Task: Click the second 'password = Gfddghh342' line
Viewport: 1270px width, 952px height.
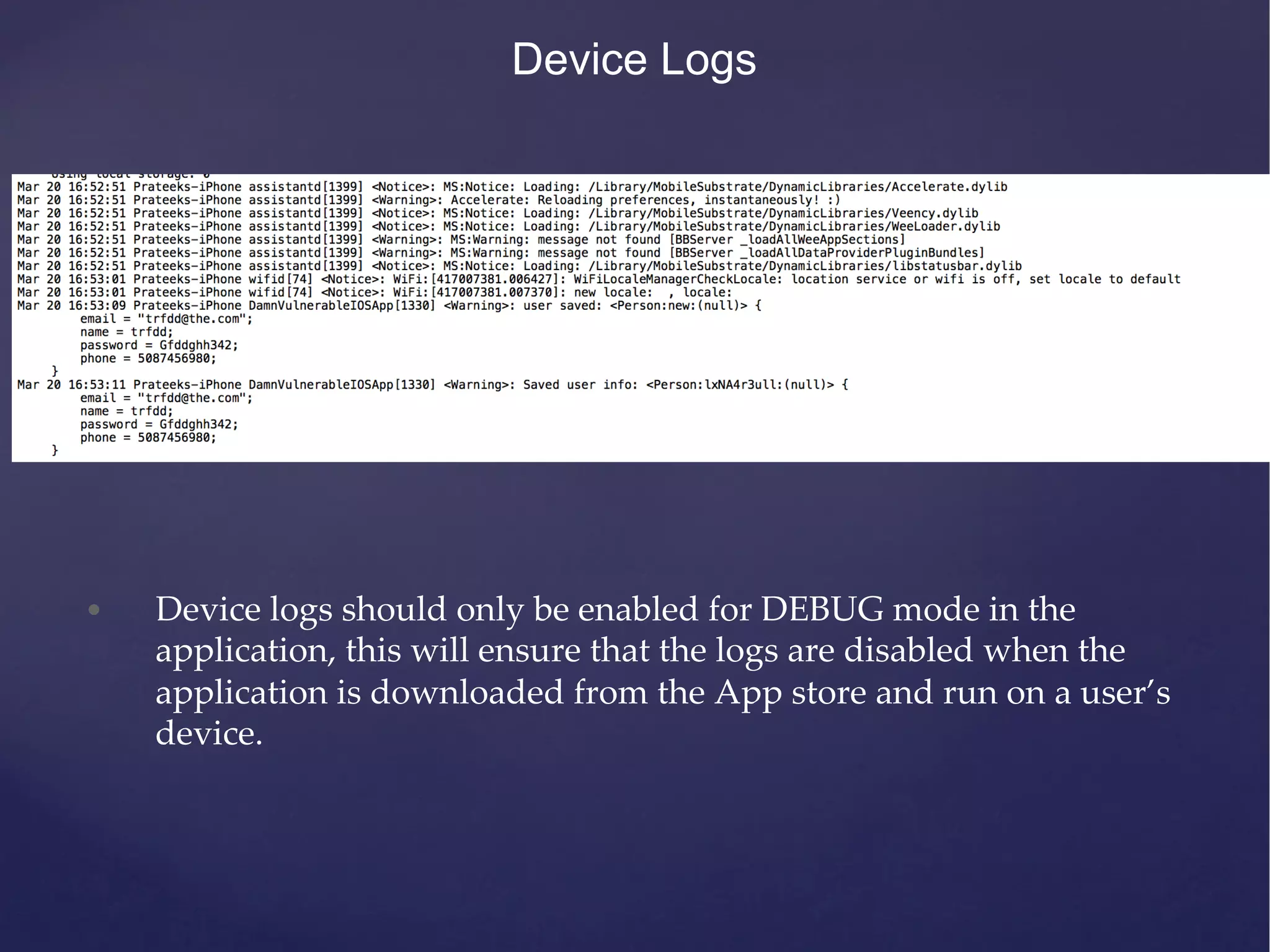Action: click(x=159, y=425)
